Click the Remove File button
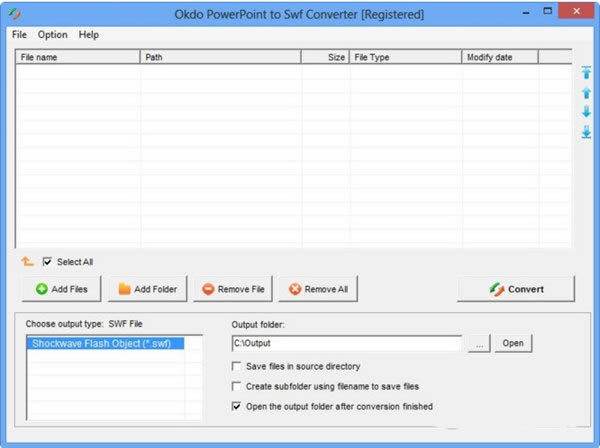The width and height of the screenshot is (600, 448). point(233,289)
